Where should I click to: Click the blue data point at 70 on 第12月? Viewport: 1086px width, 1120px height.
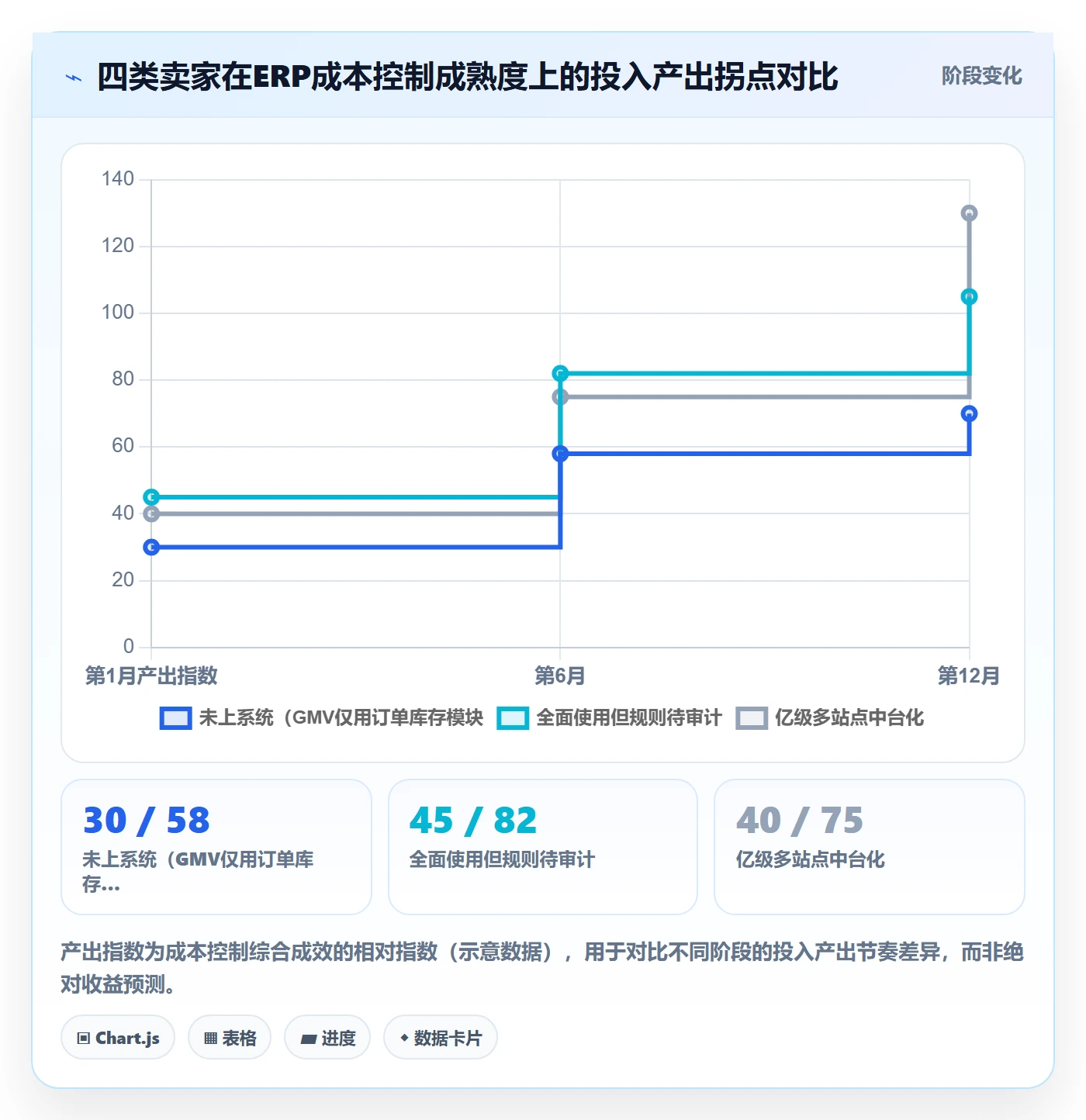[x=969, y=414]
